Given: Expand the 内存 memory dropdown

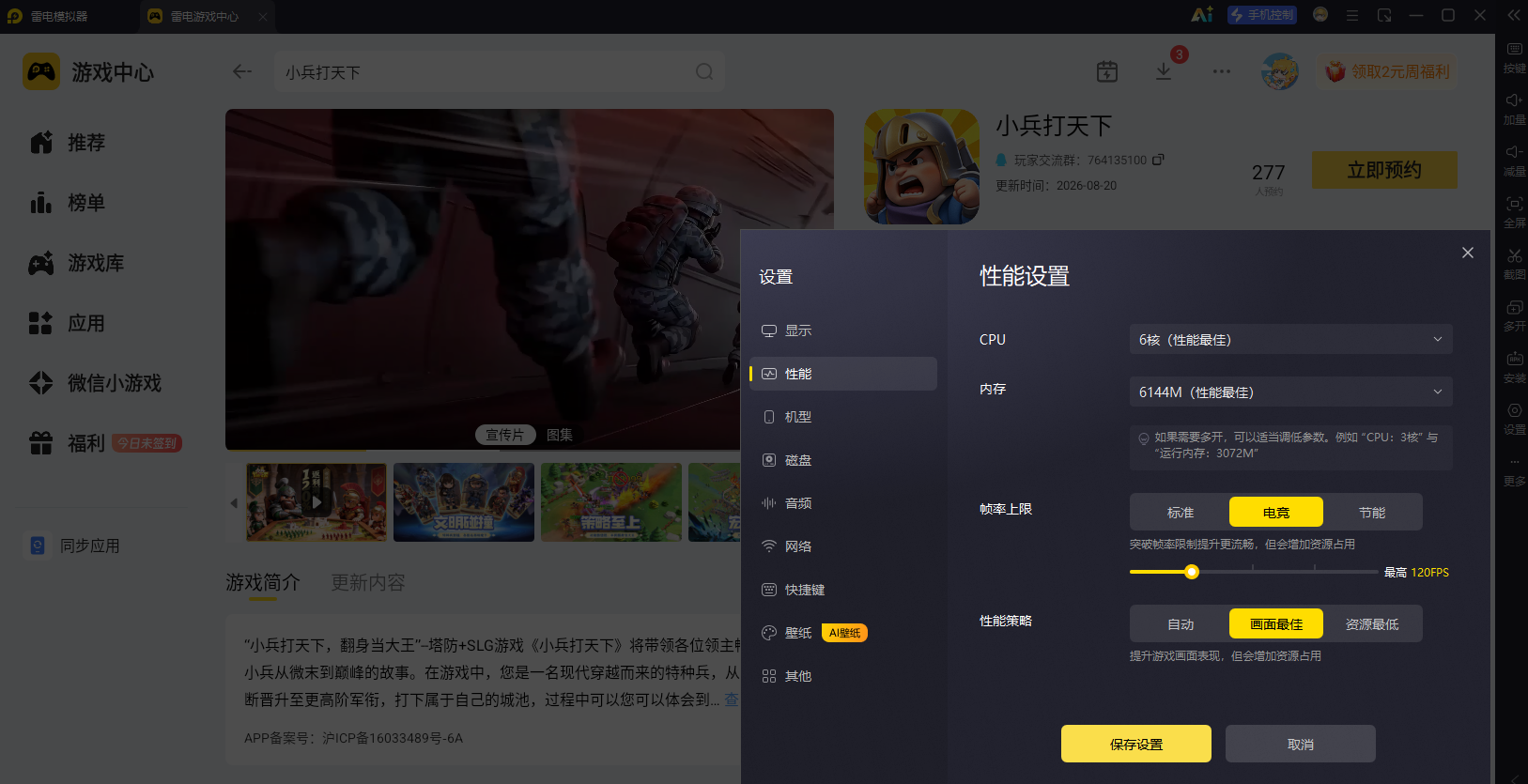Looking at the screenshot, I should coord(1291,392).
